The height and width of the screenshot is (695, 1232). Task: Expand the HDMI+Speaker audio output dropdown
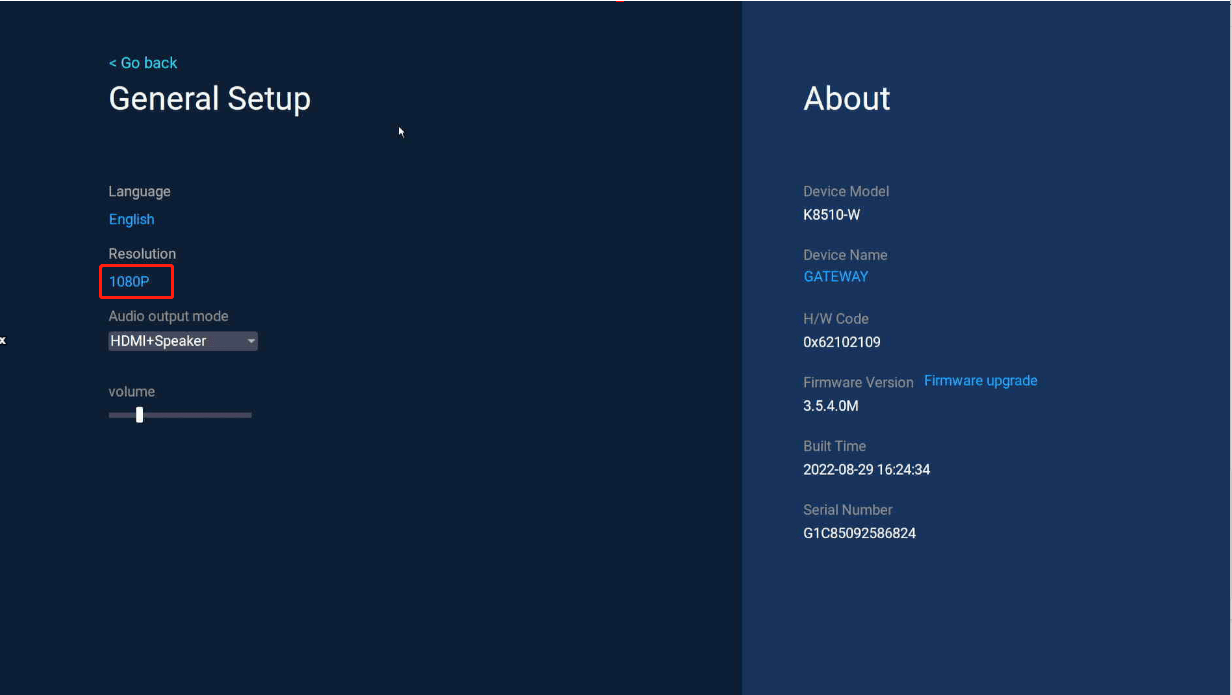coord(182,341)
